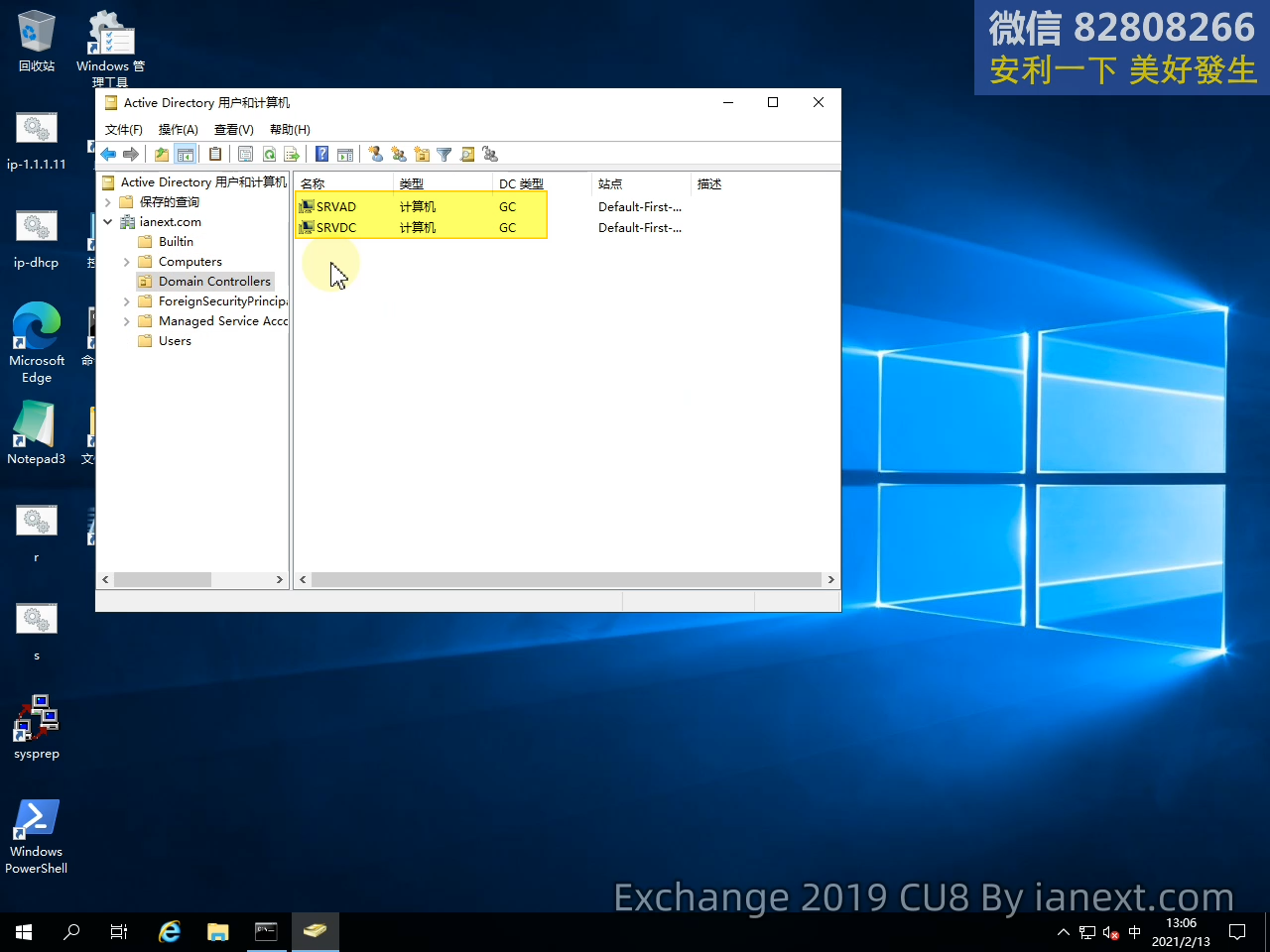The height and width of the screenshot is (952, 1270).
Task: Click the muted volume tray icon
Action: coord(1111,932)
